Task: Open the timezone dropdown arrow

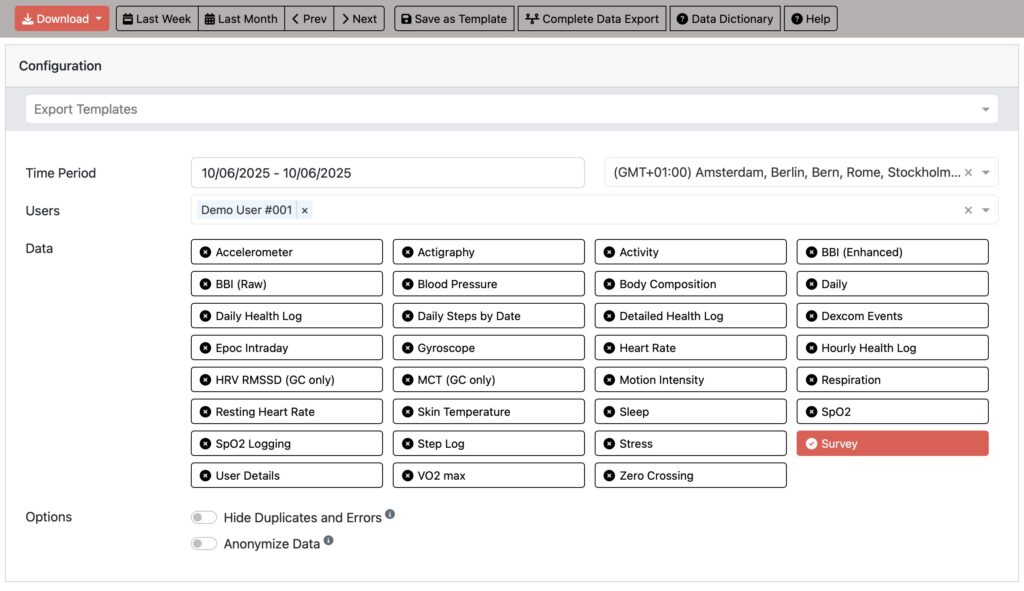Action: pyautogui.click(x=986, y=173)
